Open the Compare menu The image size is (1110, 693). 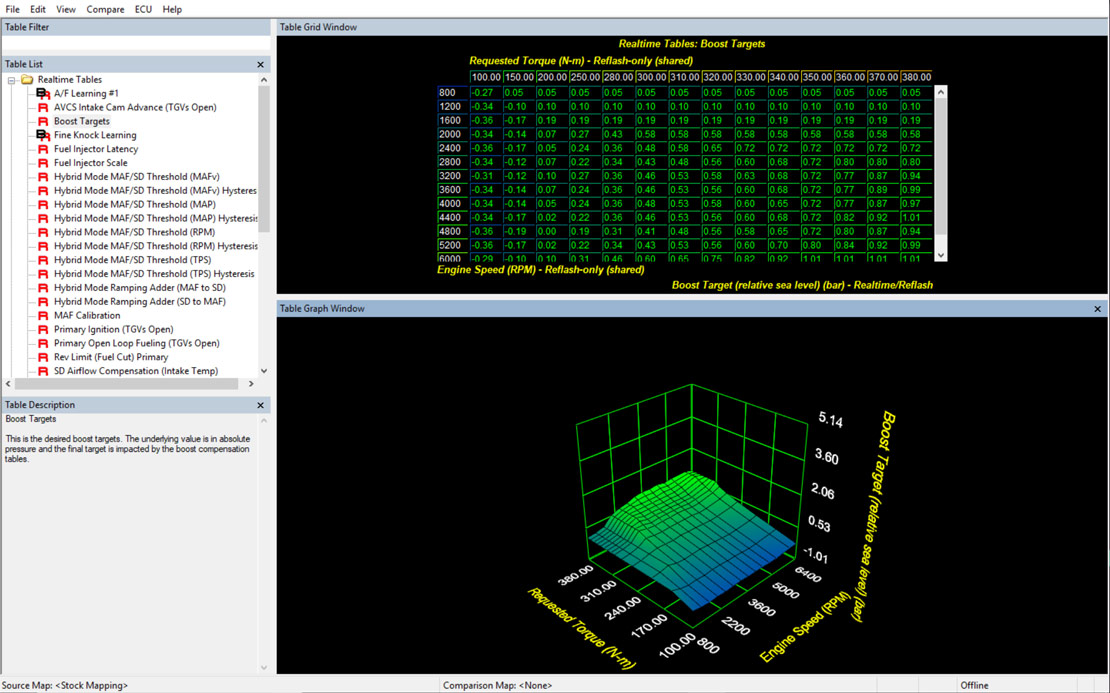105,9
